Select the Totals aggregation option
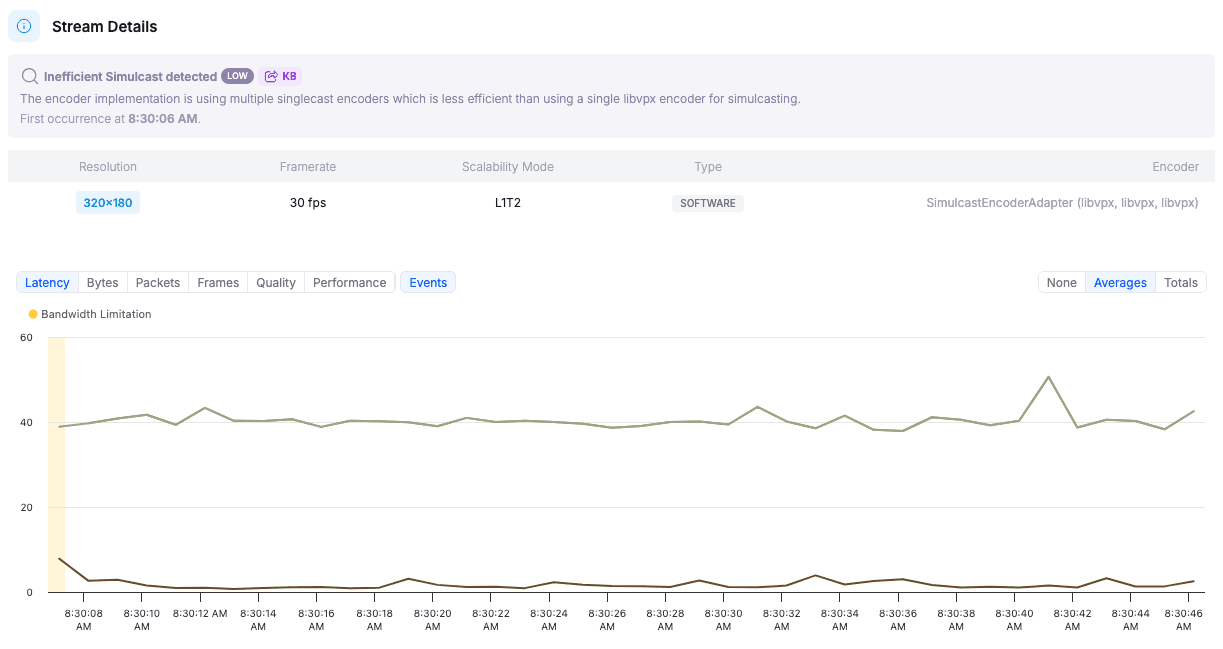The height and width of the screenshot is (649, 1223). click(x=1180, y=283)
